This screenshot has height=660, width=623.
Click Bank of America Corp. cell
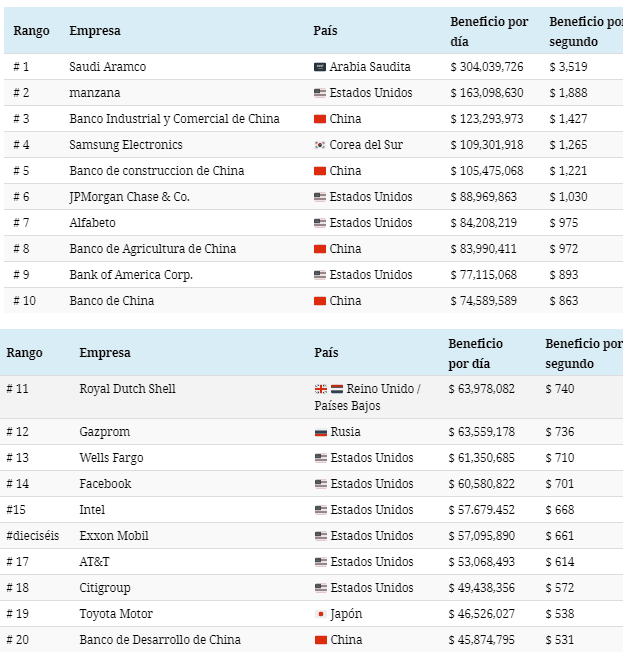coord(131,275)
